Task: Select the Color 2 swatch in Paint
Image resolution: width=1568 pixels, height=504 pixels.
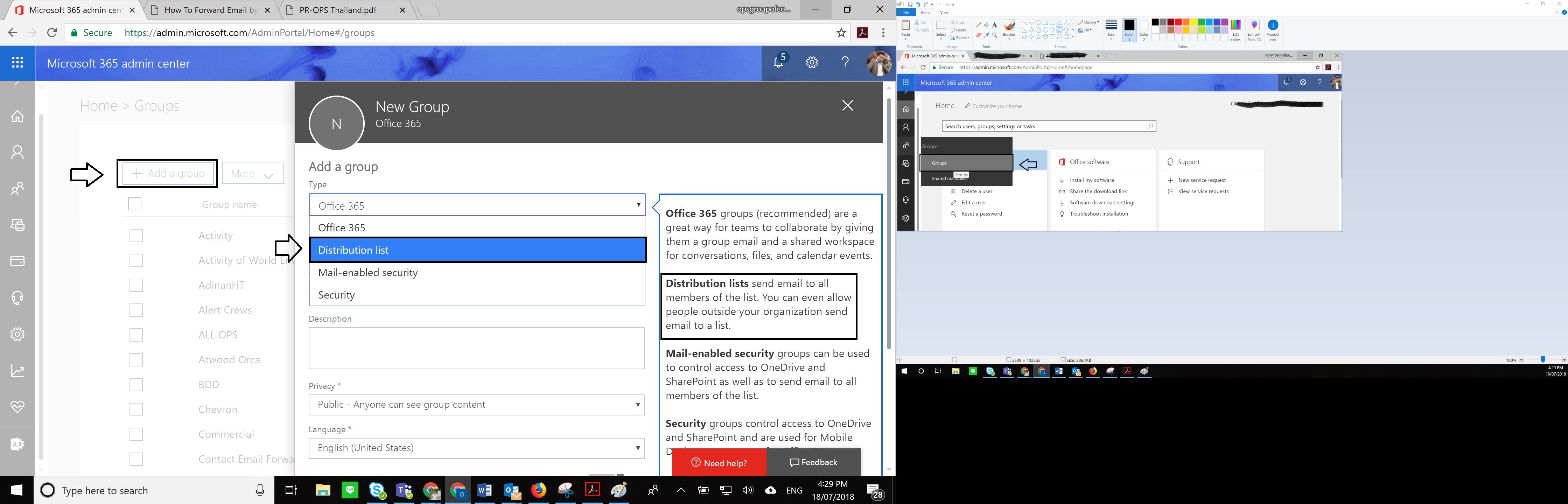Action: pyautogui.click(x=1144, y=30)
